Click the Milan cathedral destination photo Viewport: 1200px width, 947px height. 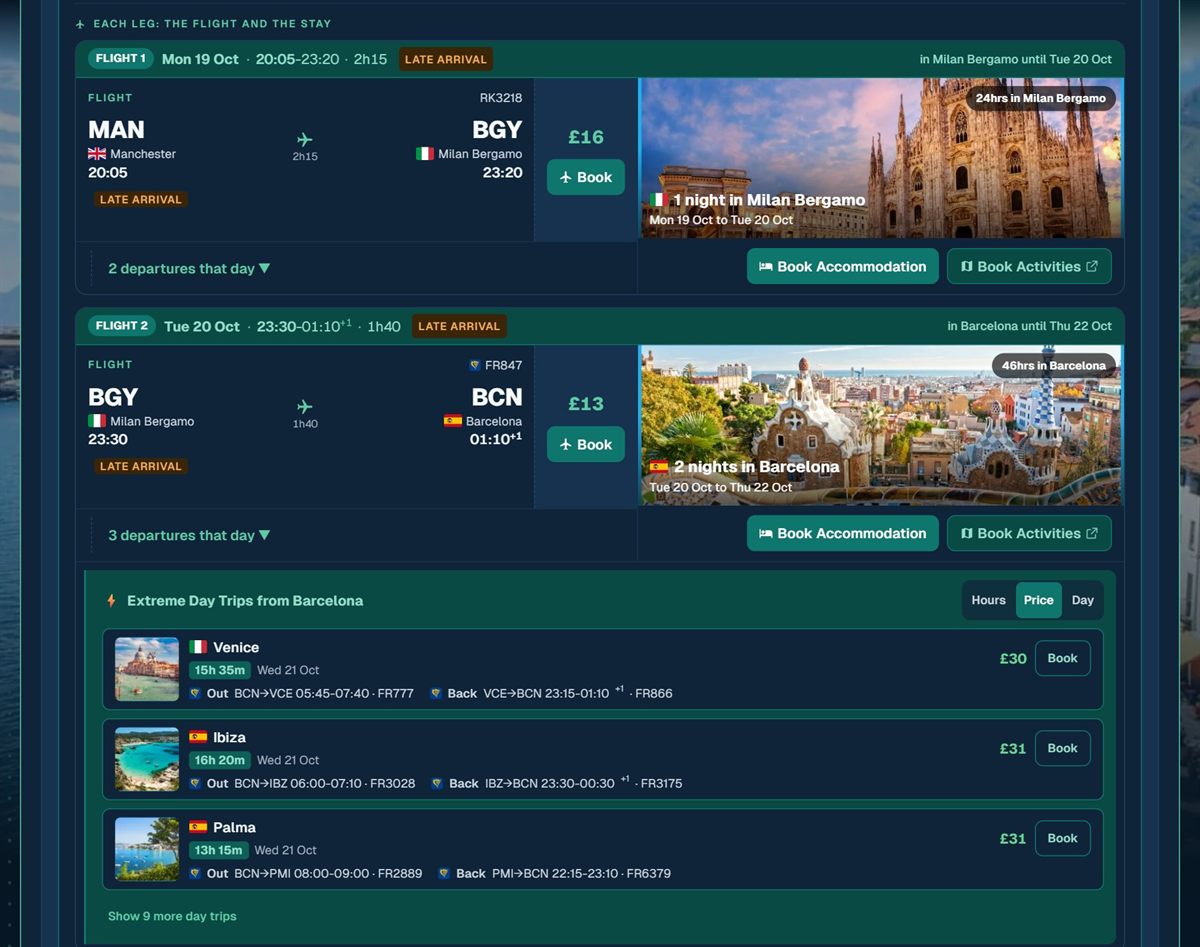point(880,158)
